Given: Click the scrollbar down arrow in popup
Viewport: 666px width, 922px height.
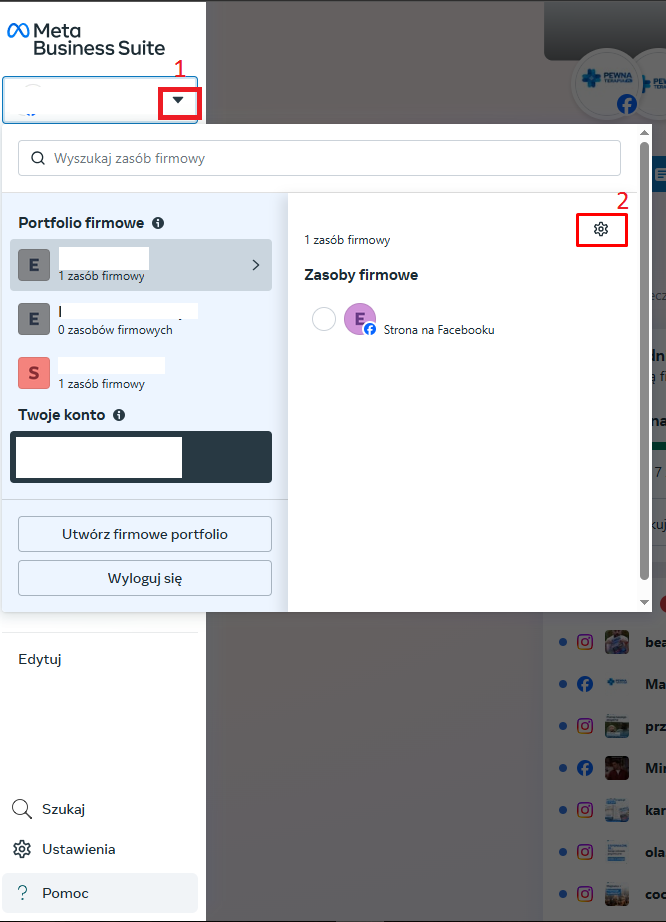Looking at the screenshot, I should pos(645,602).
